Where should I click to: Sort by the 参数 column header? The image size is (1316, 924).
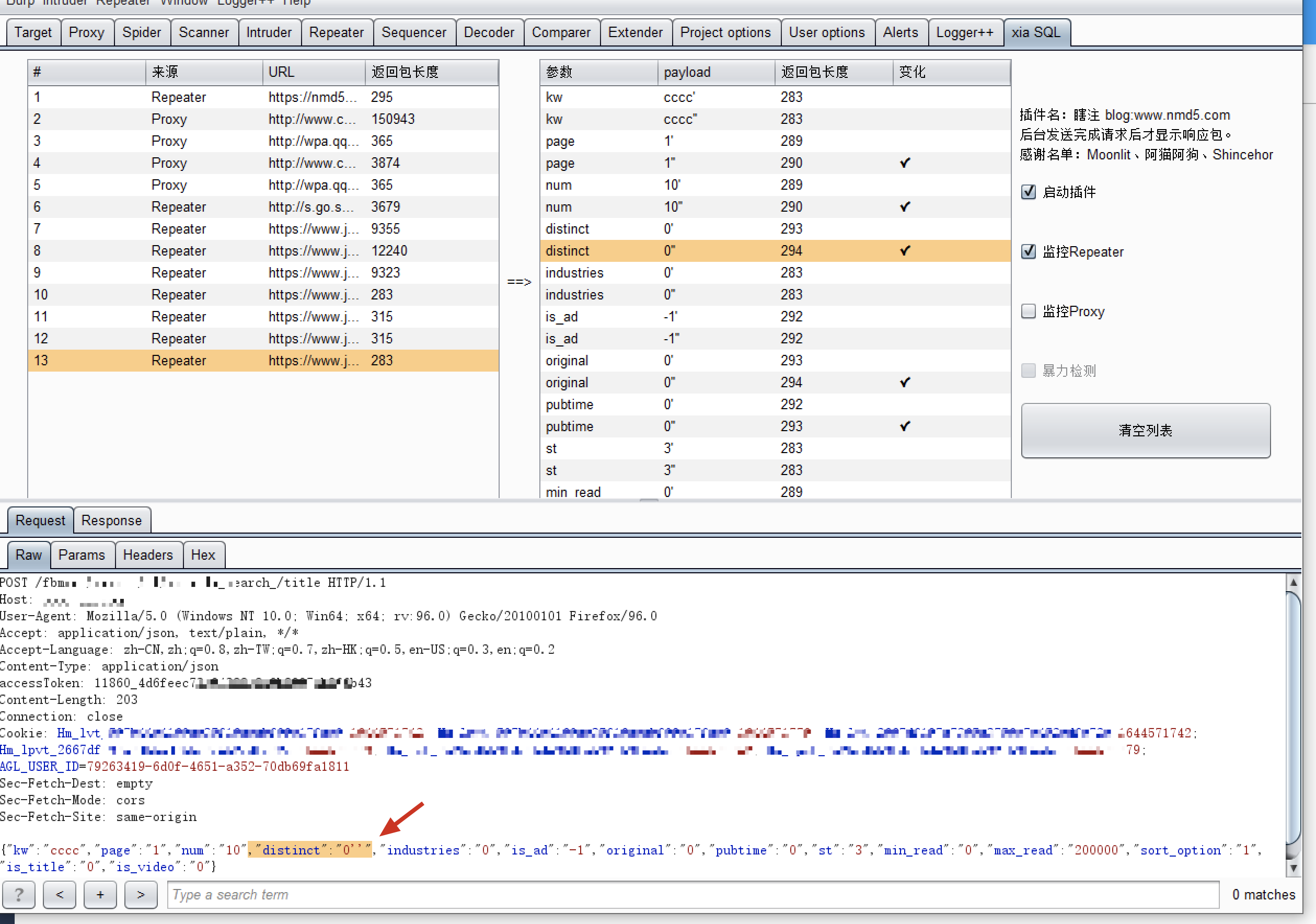tap(598, 72)
